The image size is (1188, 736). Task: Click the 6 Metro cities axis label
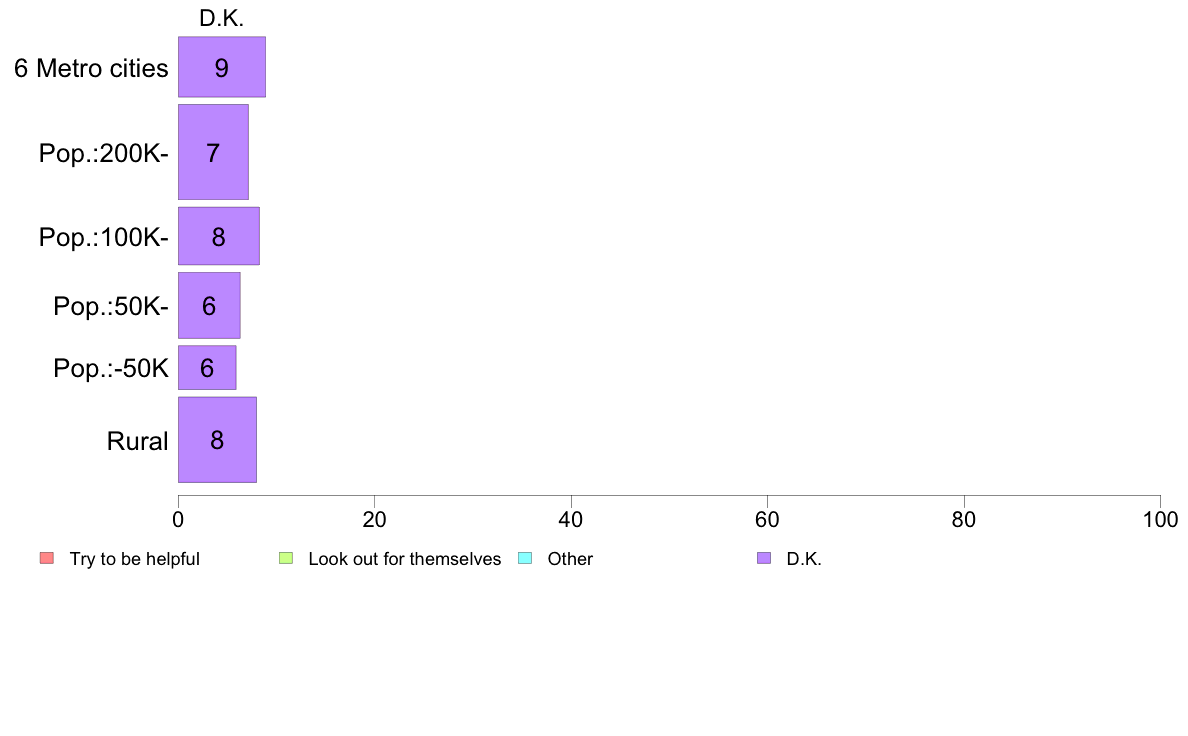91,68
